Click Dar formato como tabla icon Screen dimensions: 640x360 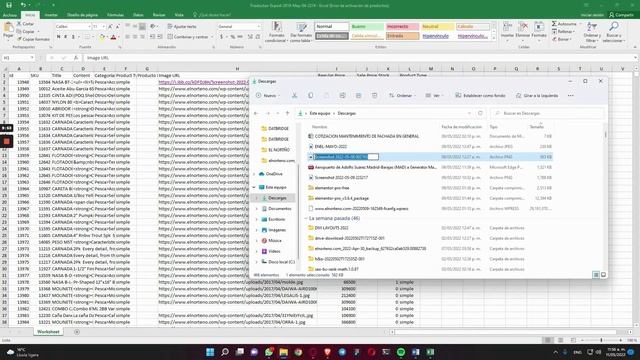coord(301,32)
